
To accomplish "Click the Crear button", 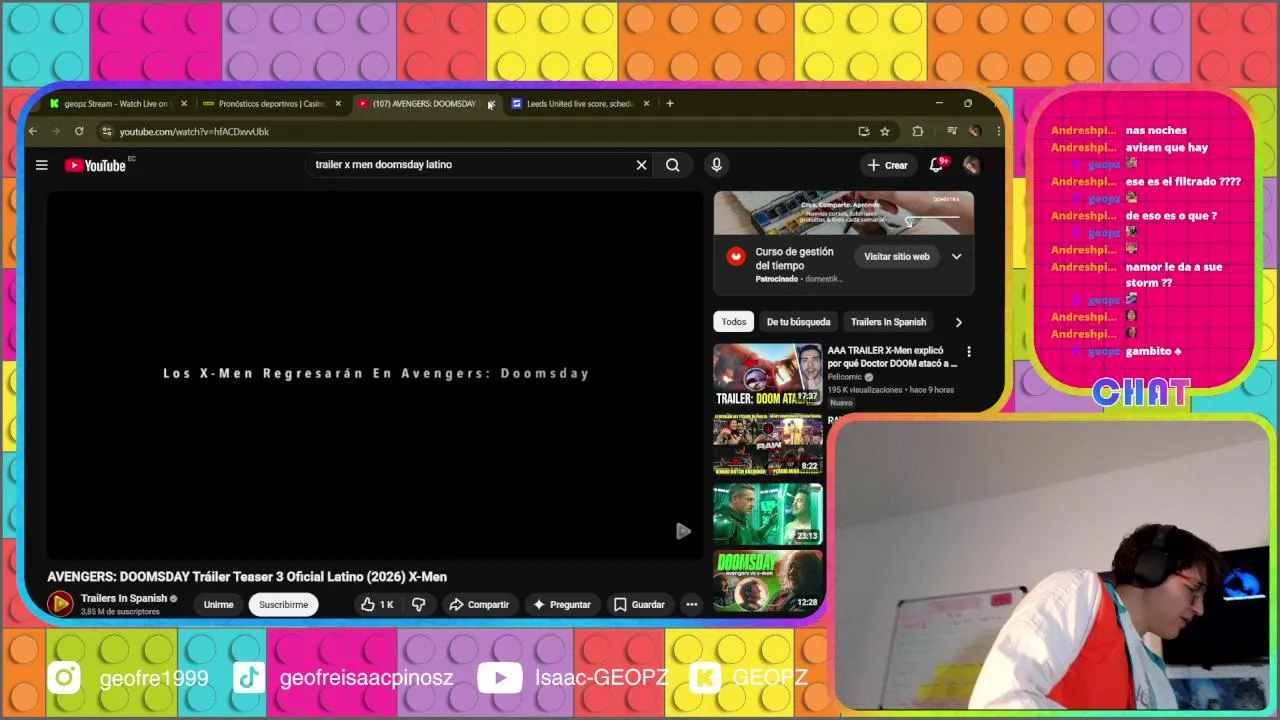I will click(888, 165).
